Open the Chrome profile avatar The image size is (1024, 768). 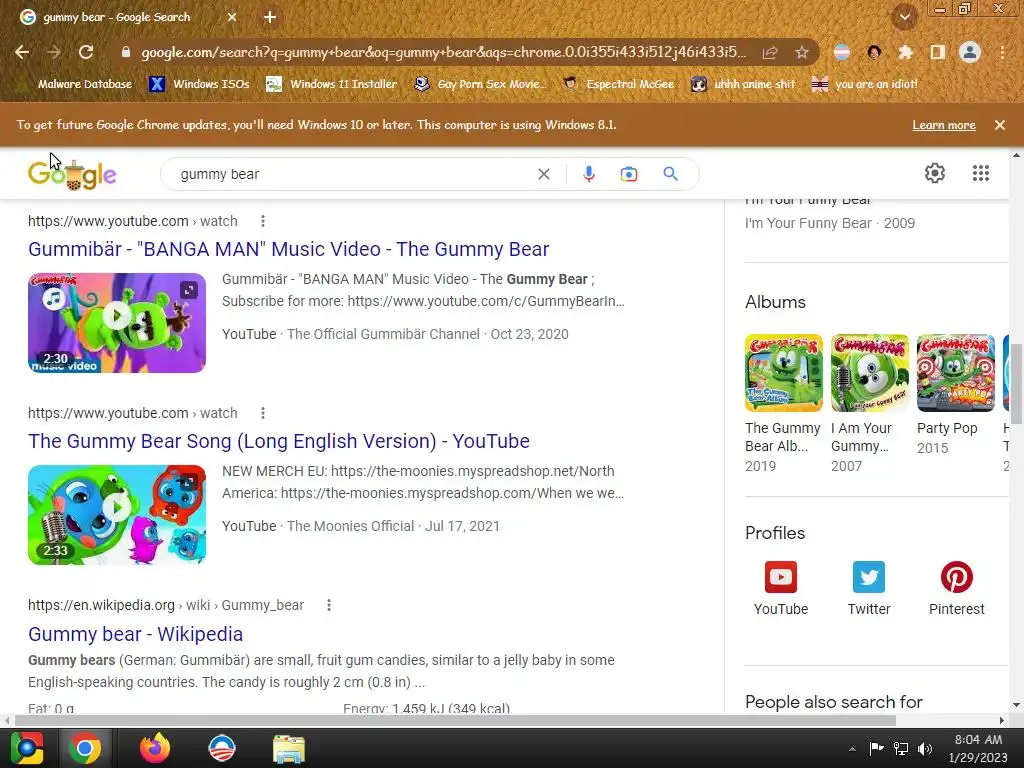[970, 52]
